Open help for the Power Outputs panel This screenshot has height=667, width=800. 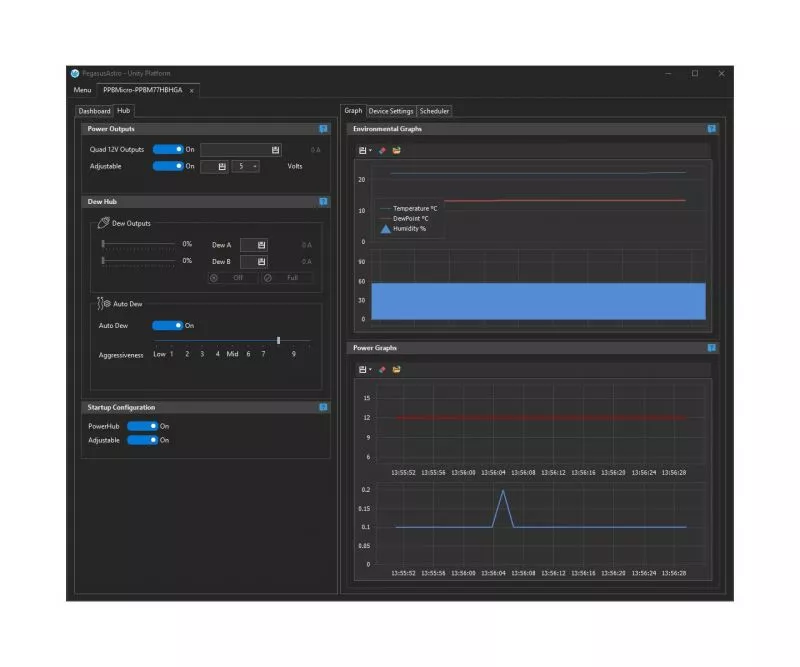coord(323,129)
